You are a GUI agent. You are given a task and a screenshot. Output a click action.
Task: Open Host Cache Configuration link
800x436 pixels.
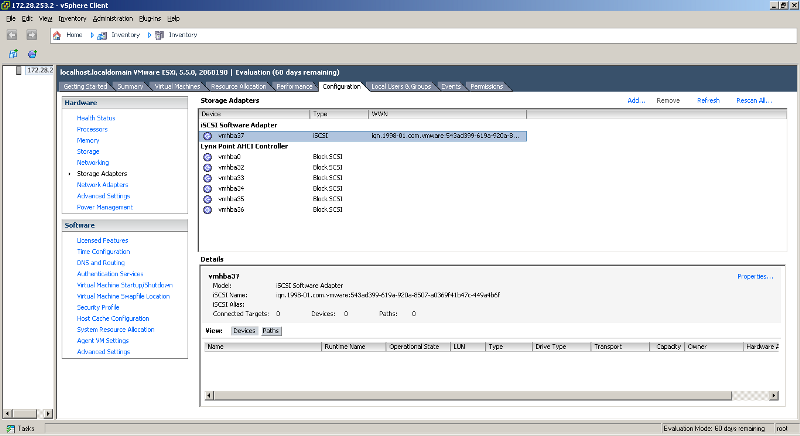point(113,318)
